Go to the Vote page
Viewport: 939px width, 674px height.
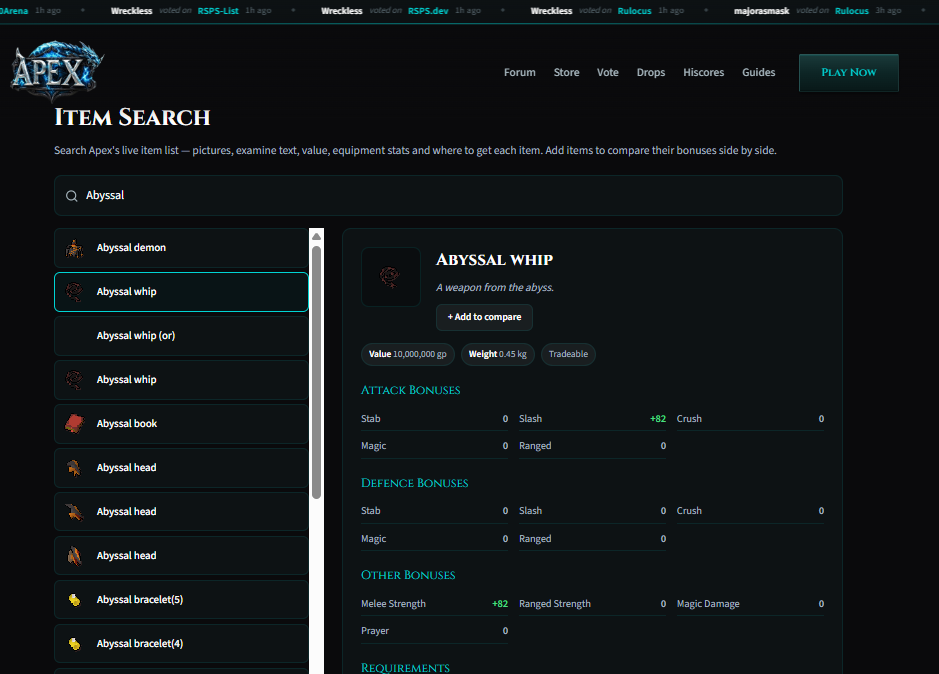tap(608, 72)
